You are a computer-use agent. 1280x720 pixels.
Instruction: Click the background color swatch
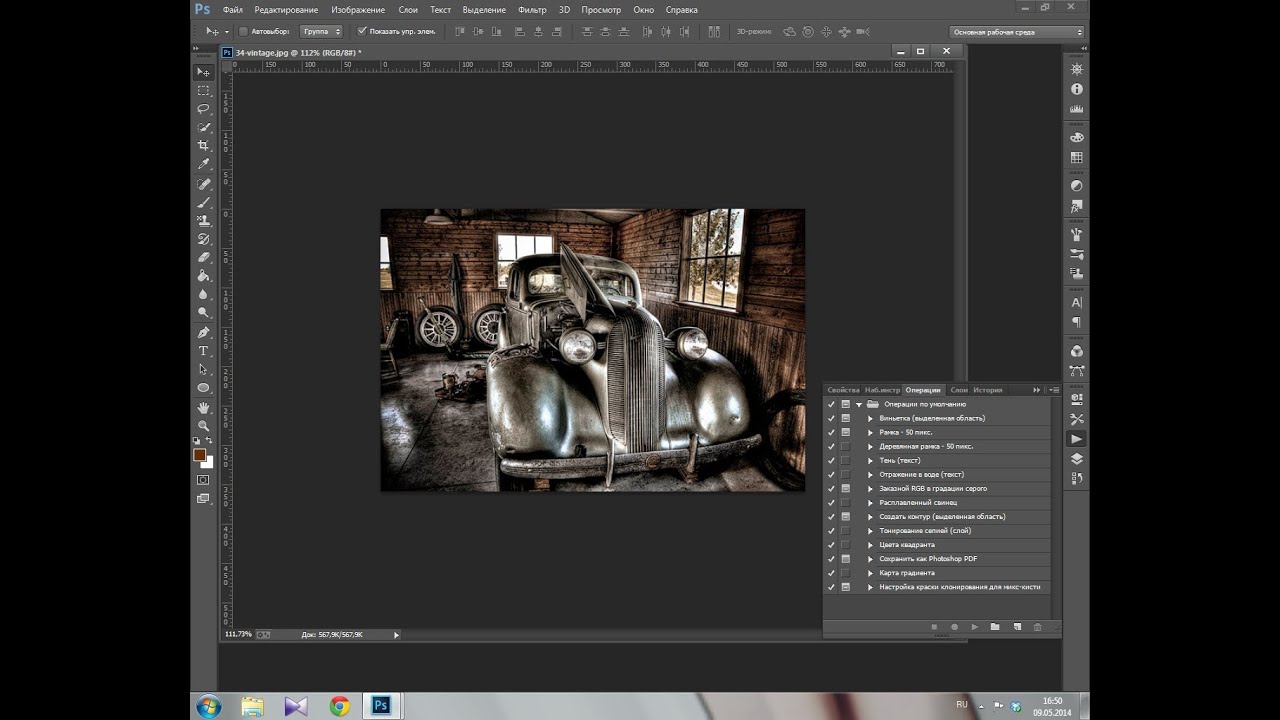tap(207, 462)
